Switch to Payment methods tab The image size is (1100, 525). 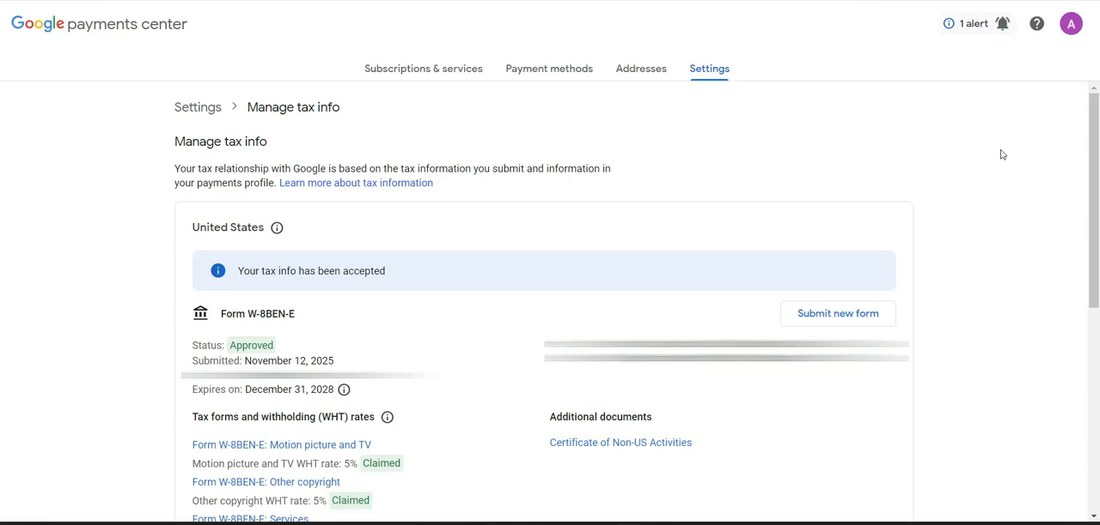point(549,69)
